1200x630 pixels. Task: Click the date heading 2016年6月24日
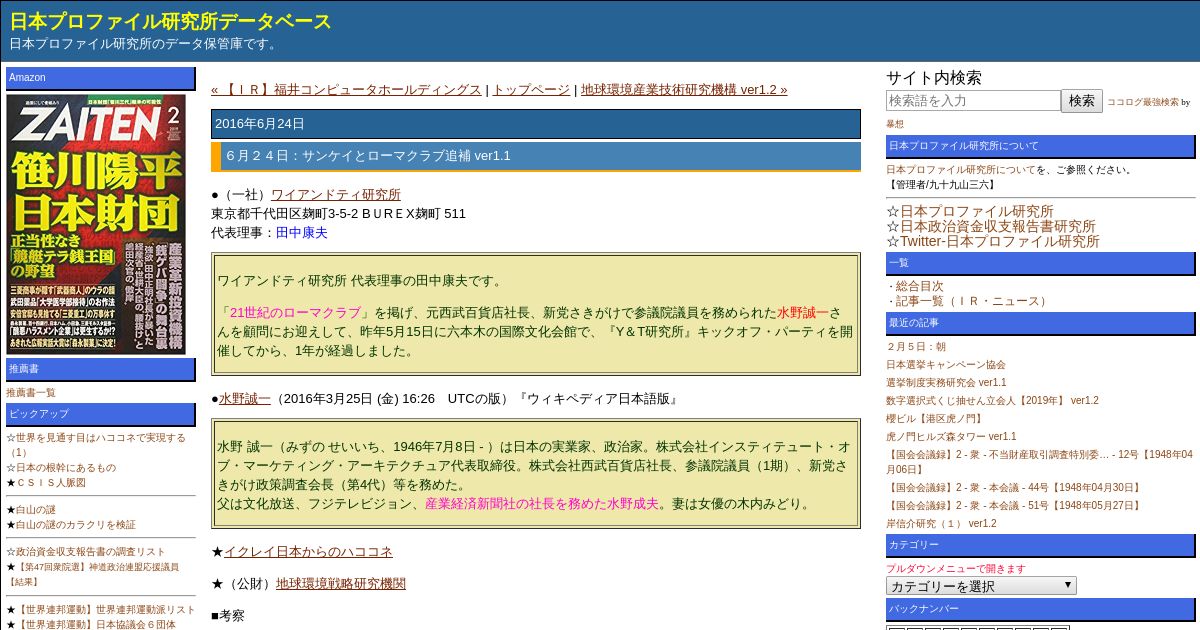pyautogui.click(x=536, y=124)
